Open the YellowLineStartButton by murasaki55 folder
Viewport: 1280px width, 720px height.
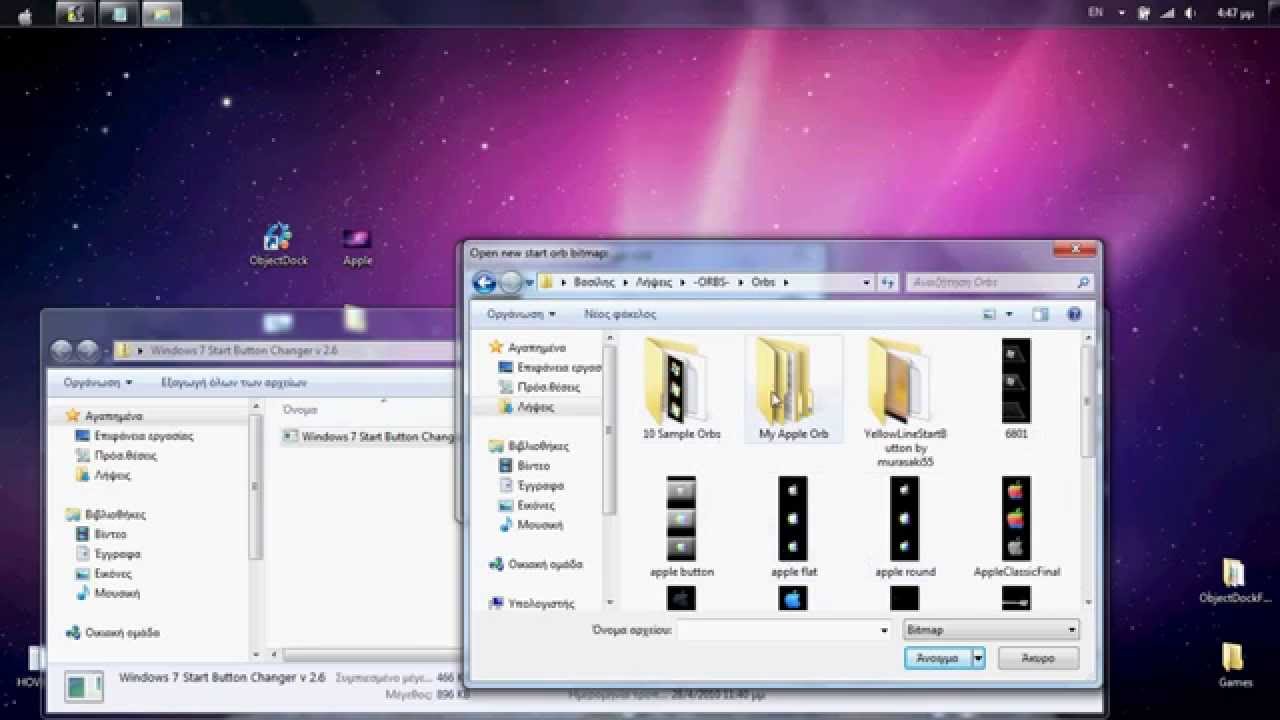(905, 402)
